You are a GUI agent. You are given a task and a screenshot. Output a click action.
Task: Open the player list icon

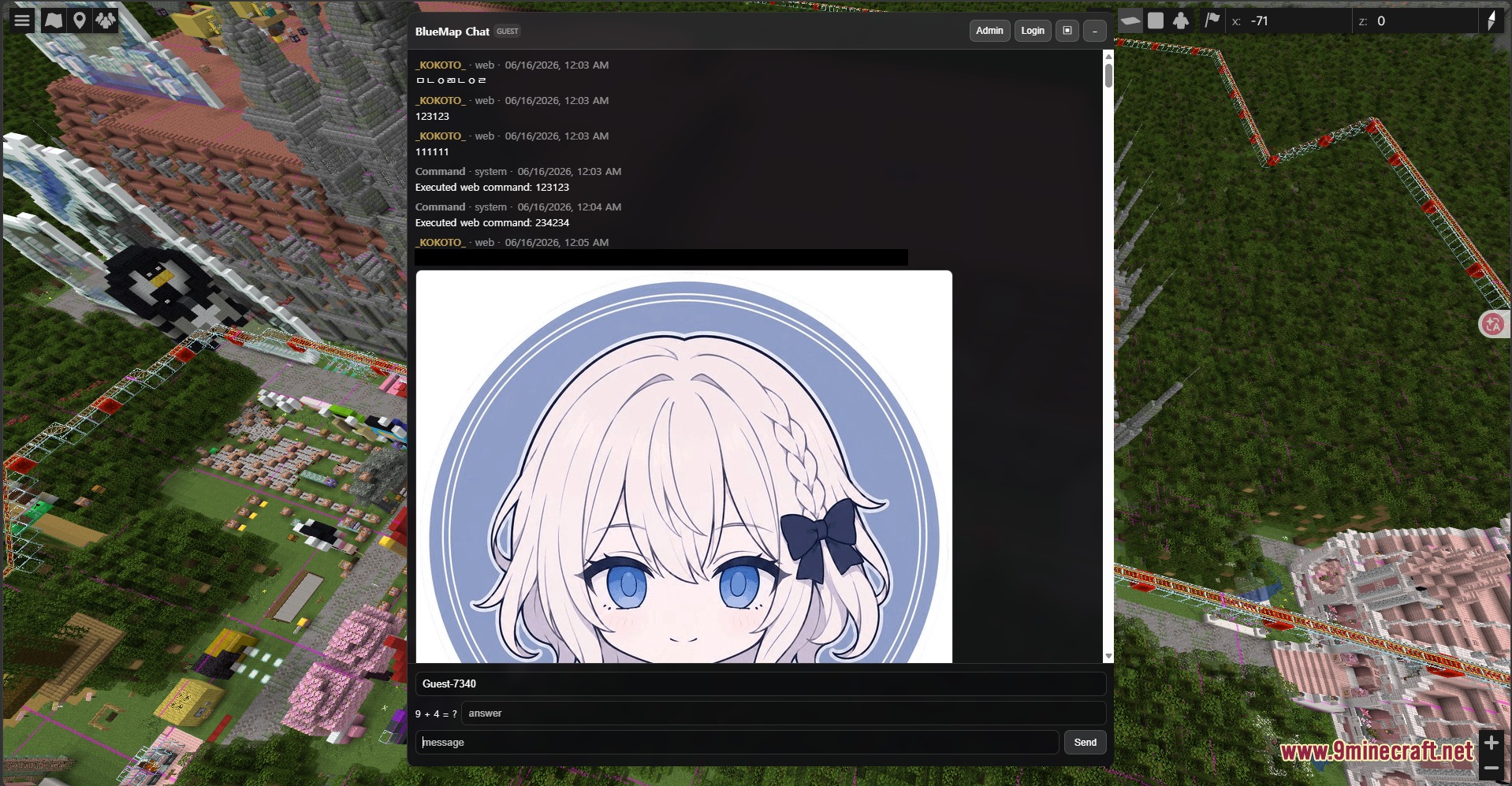[x=106, y=20]
